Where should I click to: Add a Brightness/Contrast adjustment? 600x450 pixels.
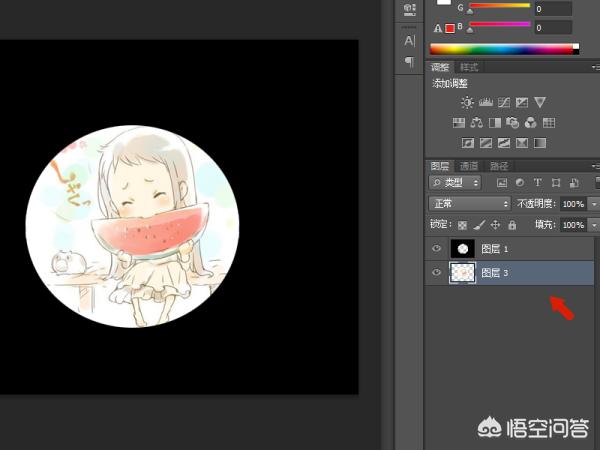(467, 102)
